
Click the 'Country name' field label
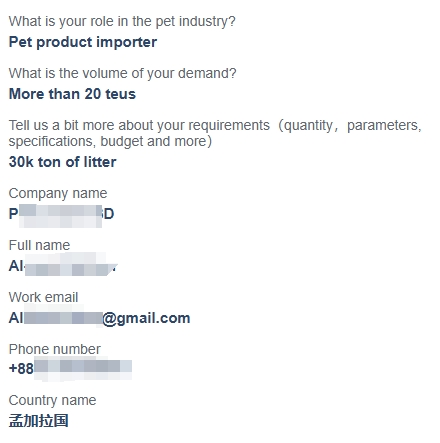(52, 400)
